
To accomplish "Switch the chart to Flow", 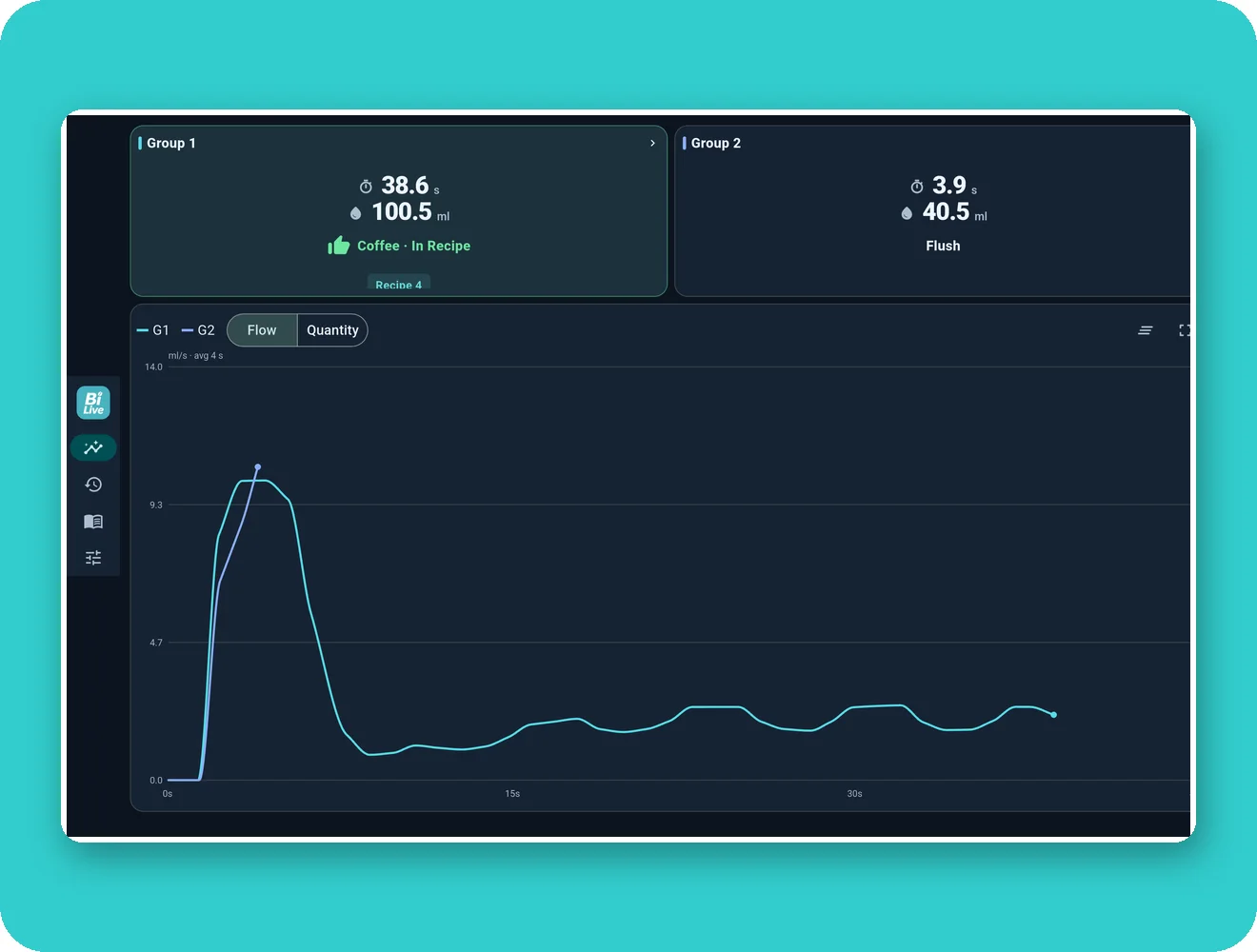I will pos(262,330).
